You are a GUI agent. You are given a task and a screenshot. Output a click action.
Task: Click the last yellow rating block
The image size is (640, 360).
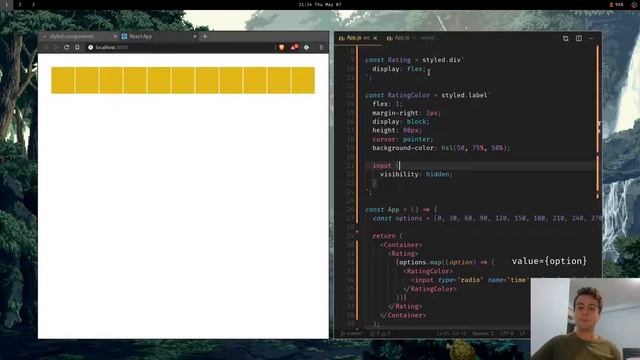click(x=303, y=80)
